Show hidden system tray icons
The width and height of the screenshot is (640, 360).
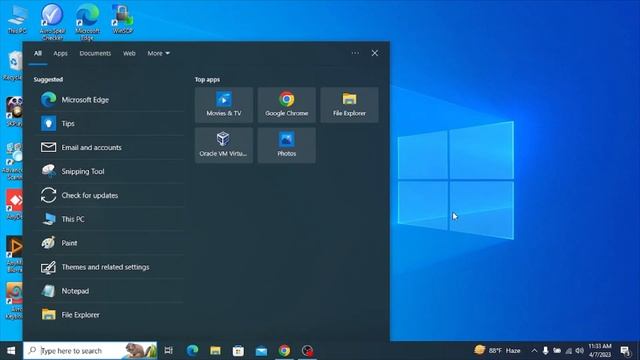[x=534, y=351]
